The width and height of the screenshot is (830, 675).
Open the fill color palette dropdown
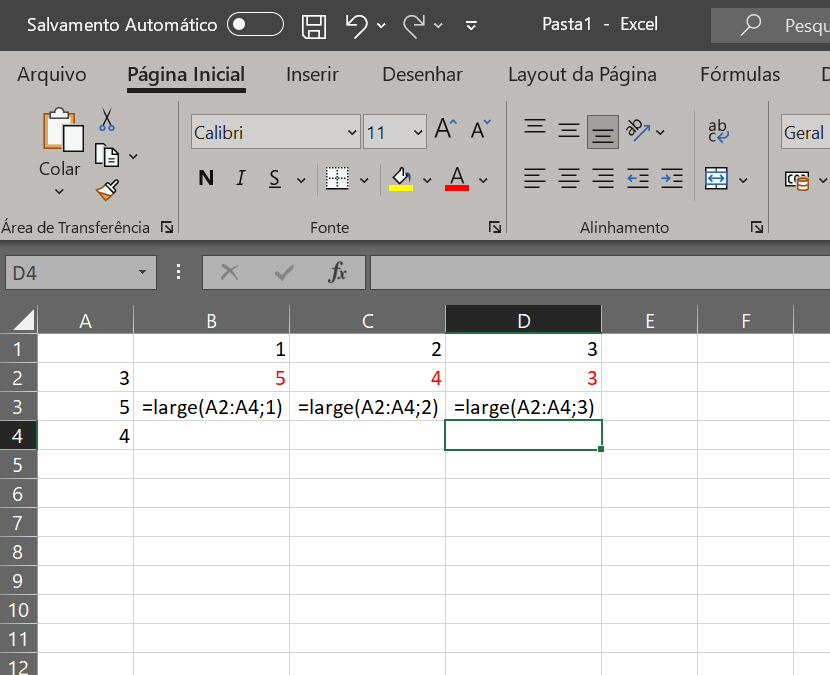point(427,181)
